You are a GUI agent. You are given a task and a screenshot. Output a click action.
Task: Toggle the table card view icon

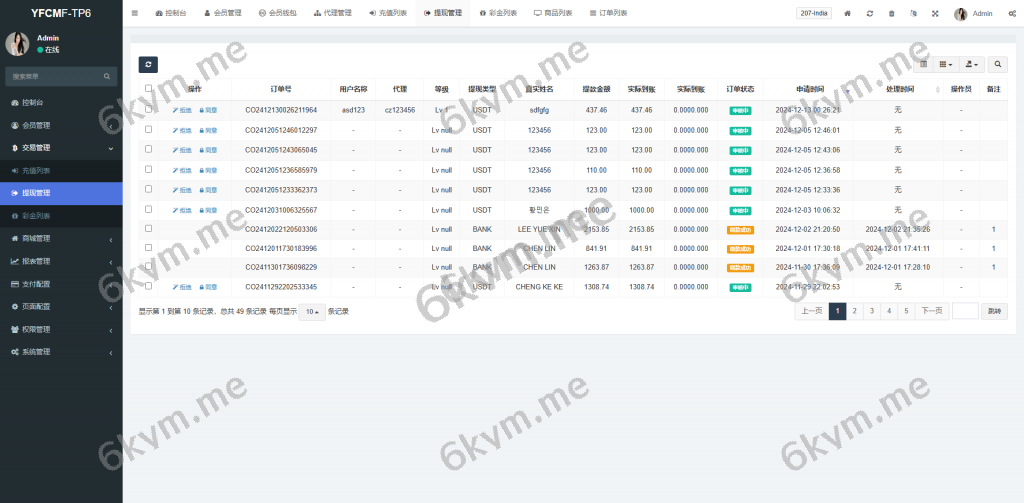pyautogui.click(x=923, y=64)
